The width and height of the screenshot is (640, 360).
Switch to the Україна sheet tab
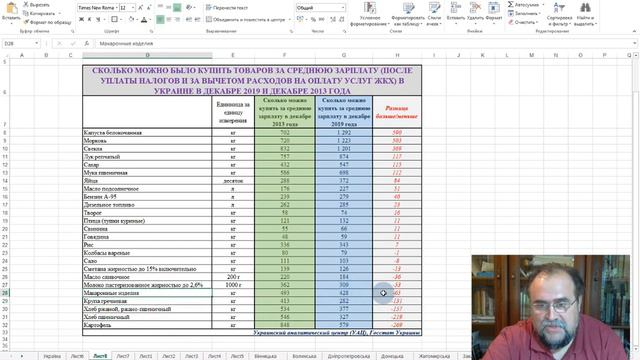(x=52, y=356)
